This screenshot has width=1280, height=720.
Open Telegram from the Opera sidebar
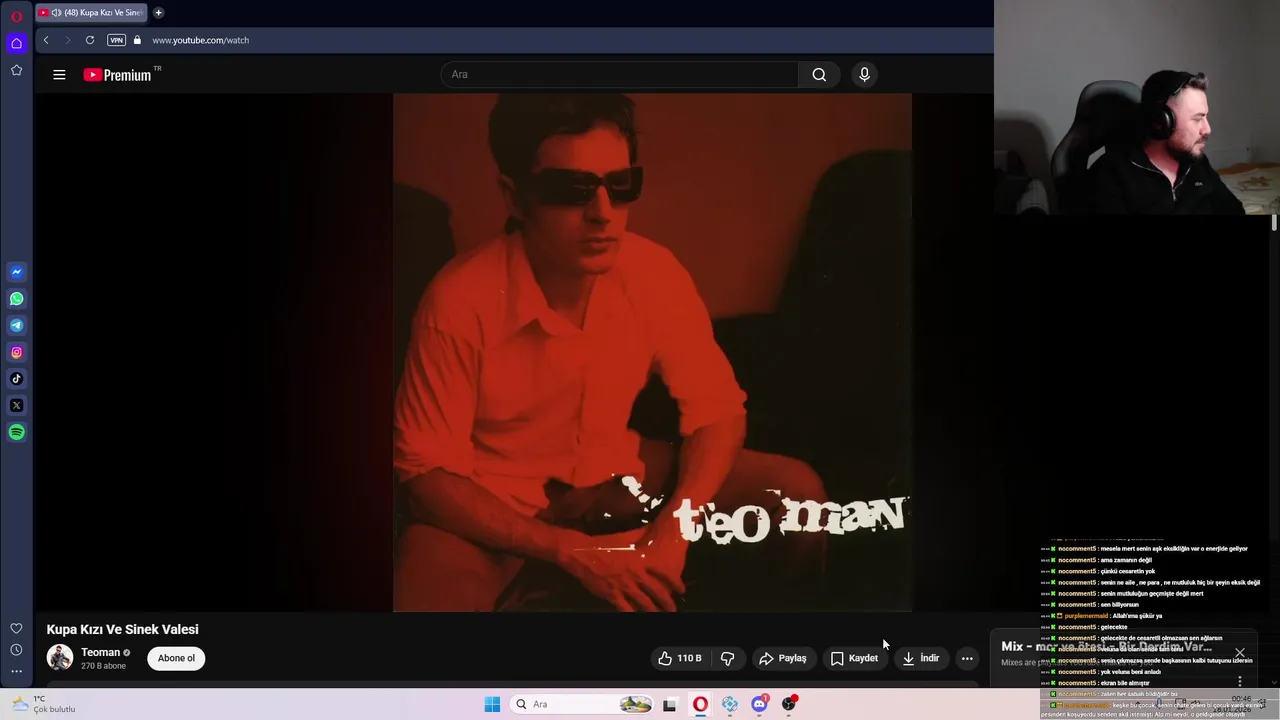coord(16,325)
